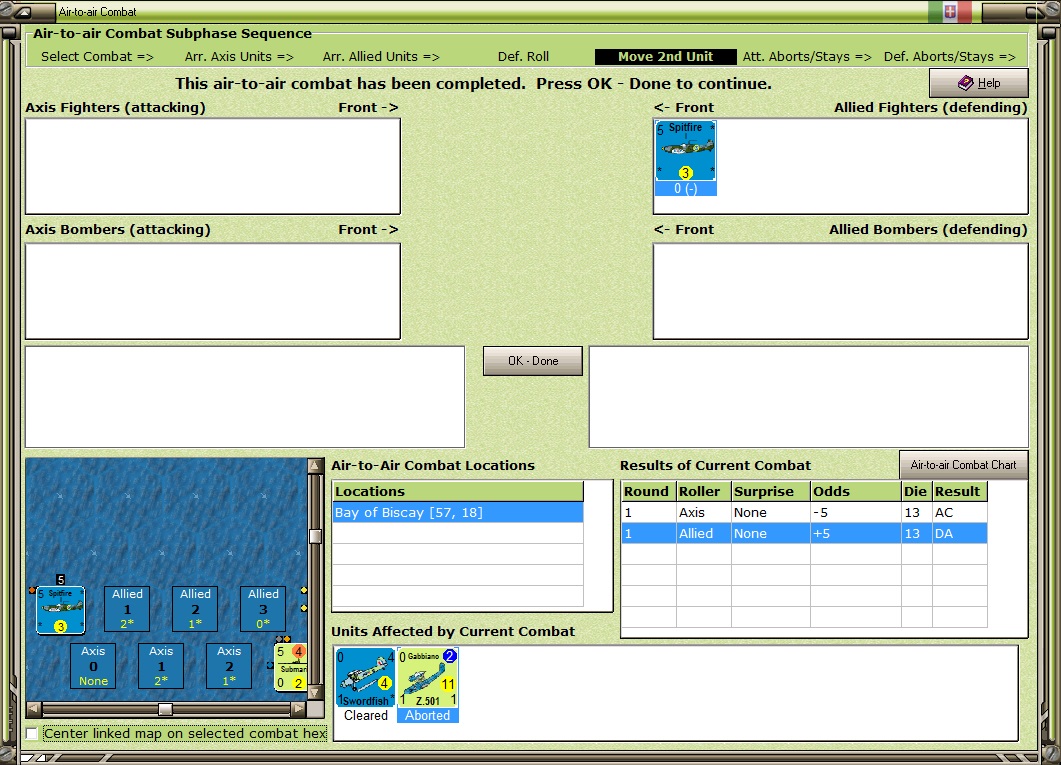The height and width of the screenshot is (765, 1061).
Task: Click the Submarine counter on the map edge
Action: pyautogui.click(x=291, y=667)
